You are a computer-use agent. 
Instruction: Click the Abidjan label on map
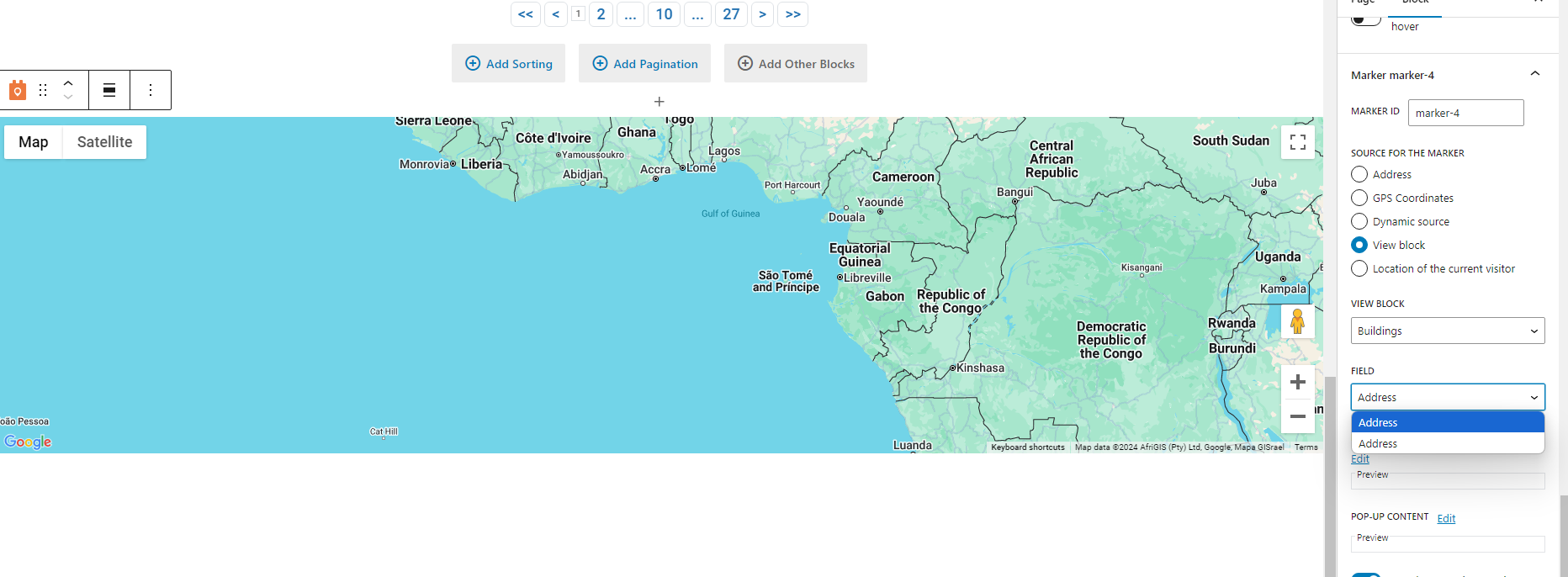(x=582, y=174)
